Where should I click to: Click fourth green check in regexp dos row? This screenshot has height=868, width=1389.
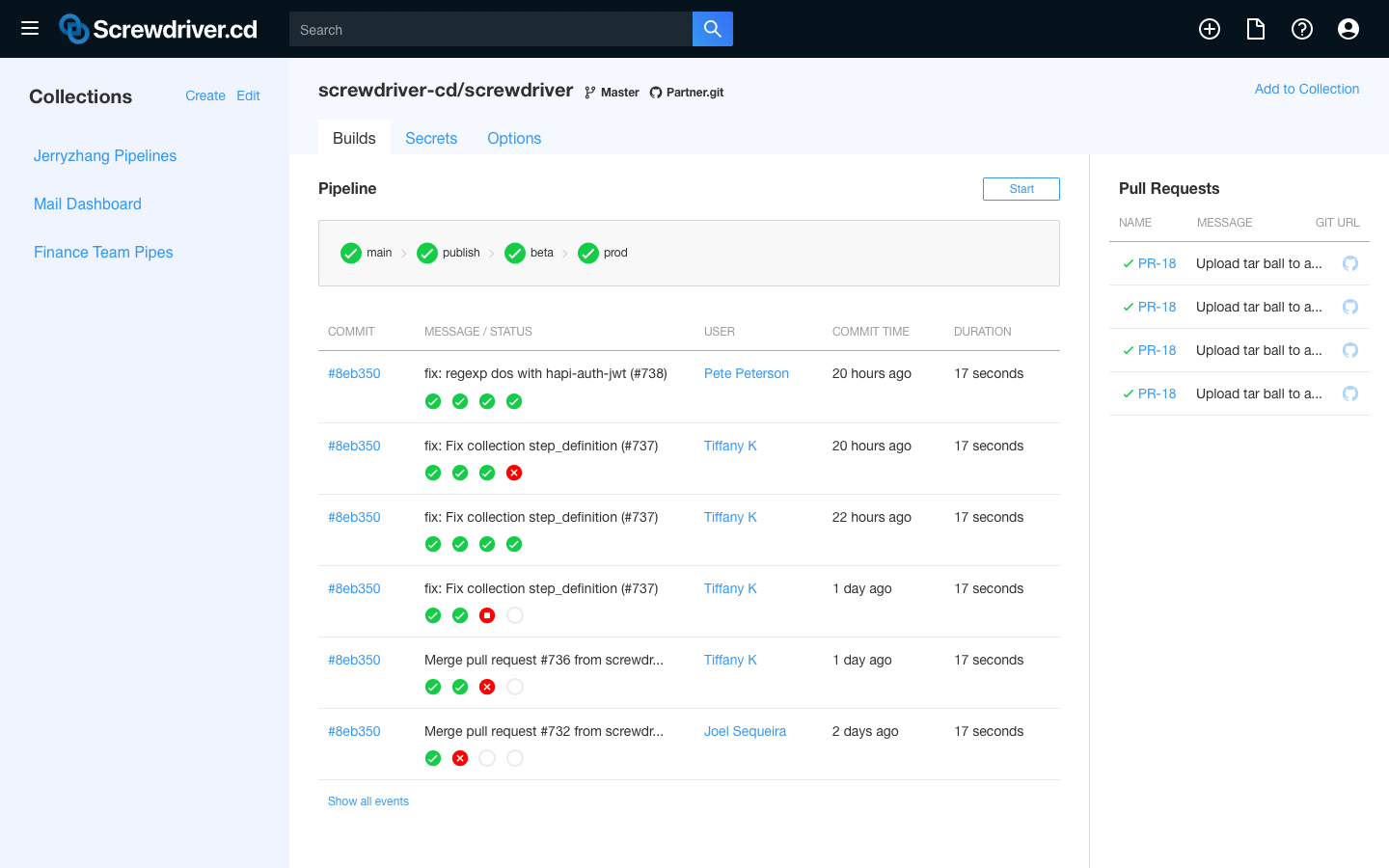(x=514, y=401)
